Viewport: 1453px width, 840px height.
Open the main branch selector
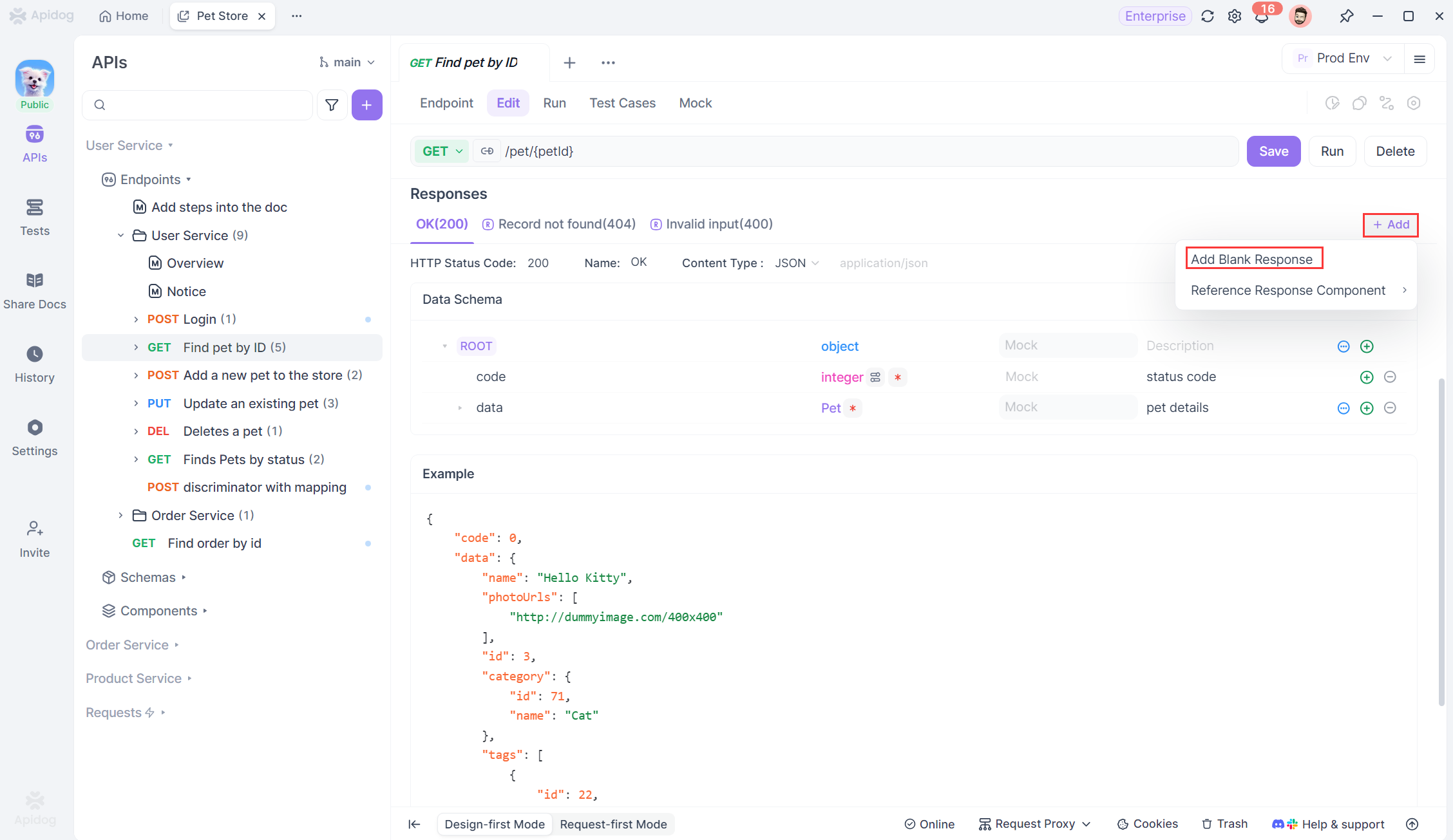[x=347, y=62]
